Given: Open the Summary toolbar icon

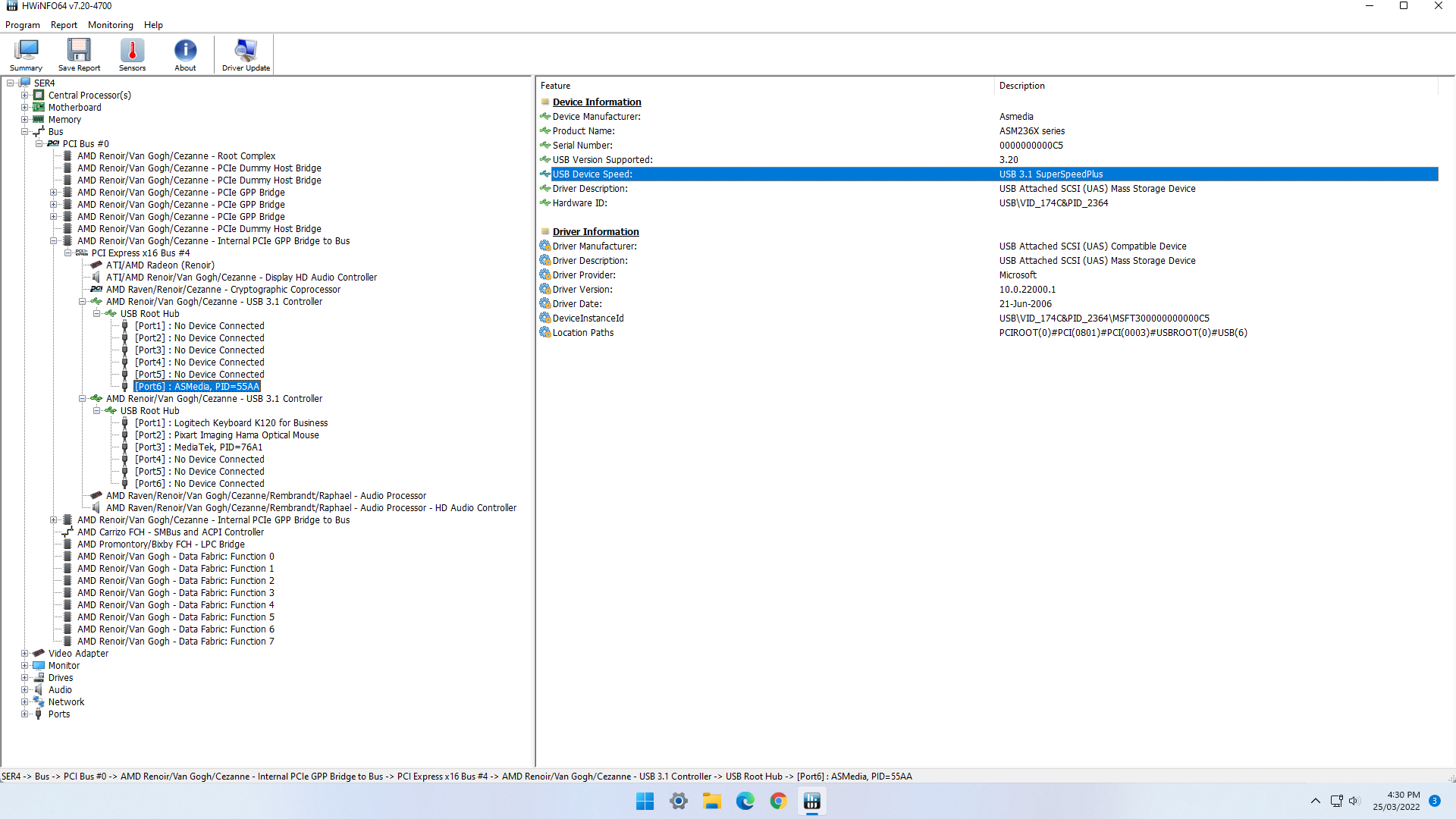Looking at the screenshot, I should pos(26,55).
